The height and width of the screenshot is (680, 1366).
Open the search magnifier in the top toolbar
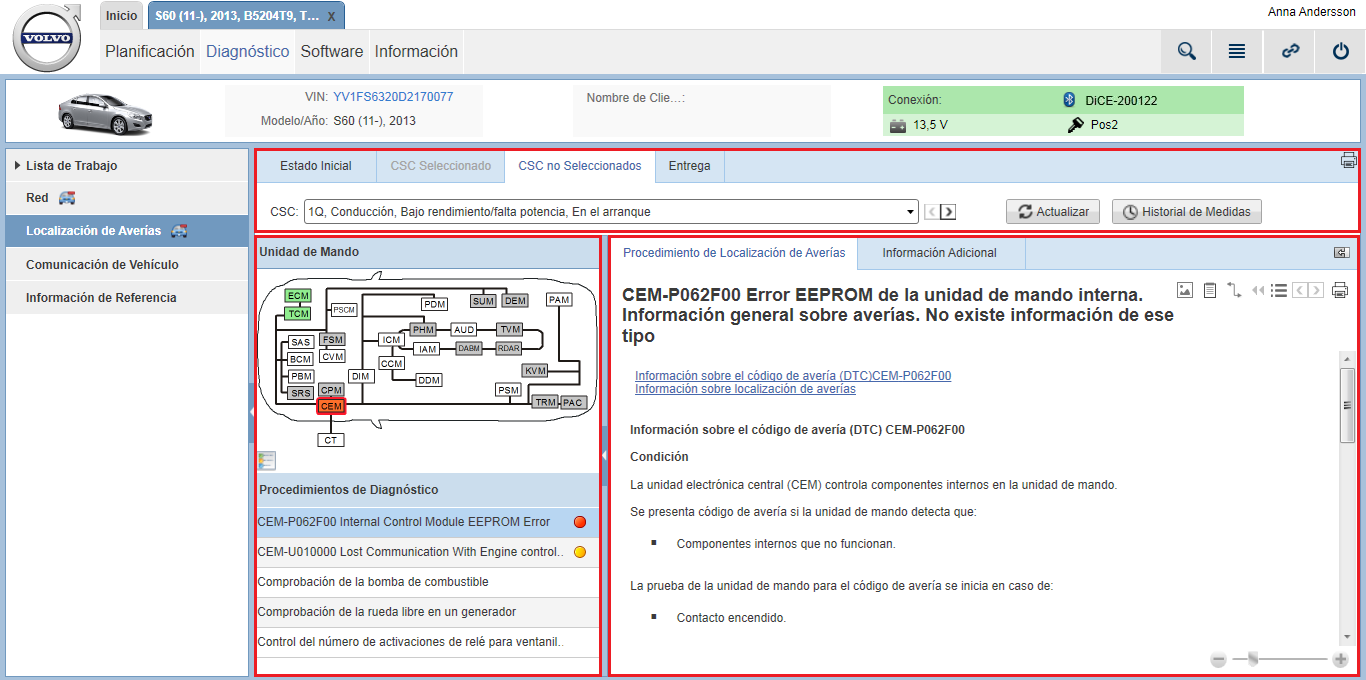(x=1187, y=51)
